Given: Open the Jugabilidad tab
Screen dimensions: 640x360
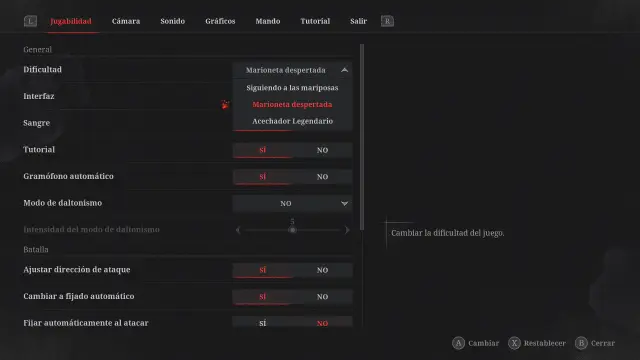Looking at the screenshot, I should pyautogui.click(x=71, y=21).
